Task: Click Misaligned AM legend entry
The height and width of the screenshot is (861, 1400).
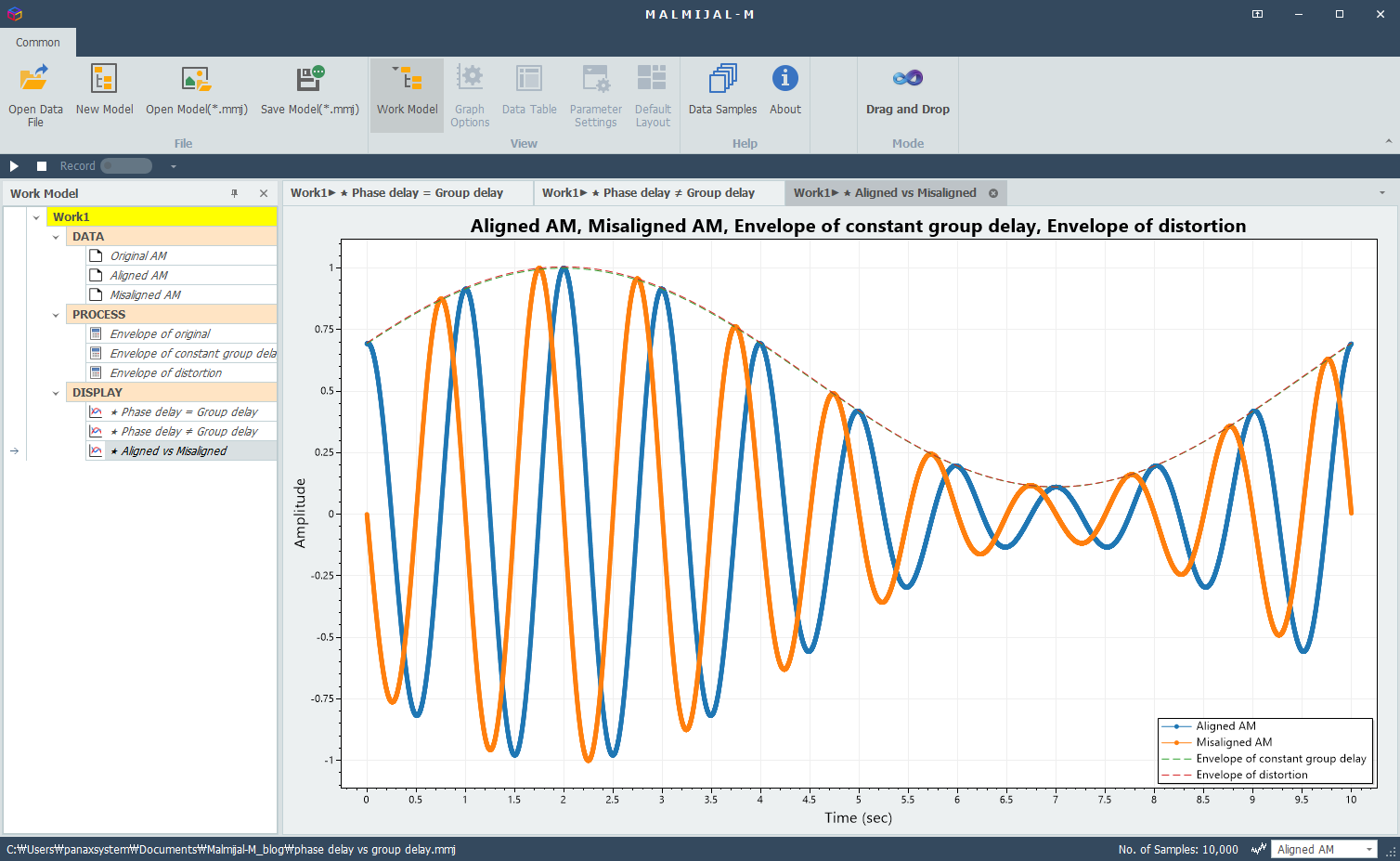Action: (1234, 742)
